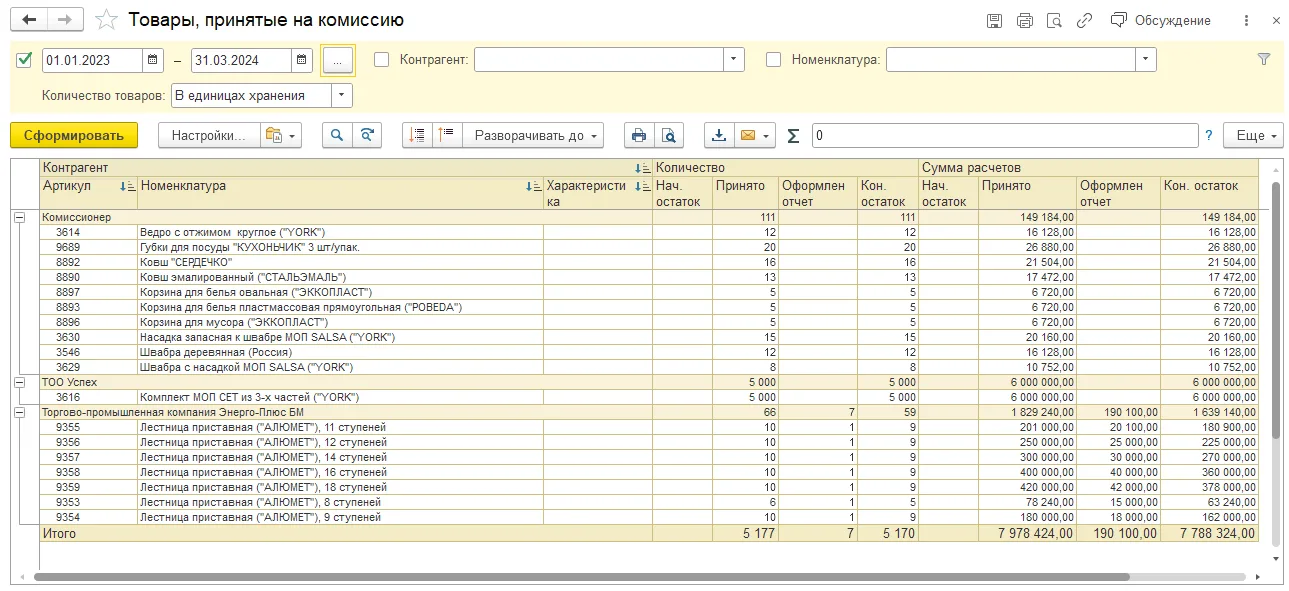The height and width of the screenshot is (591, 1289).
Task: Open the Обсуждение discussion panel
Action: coord(1160,20)
